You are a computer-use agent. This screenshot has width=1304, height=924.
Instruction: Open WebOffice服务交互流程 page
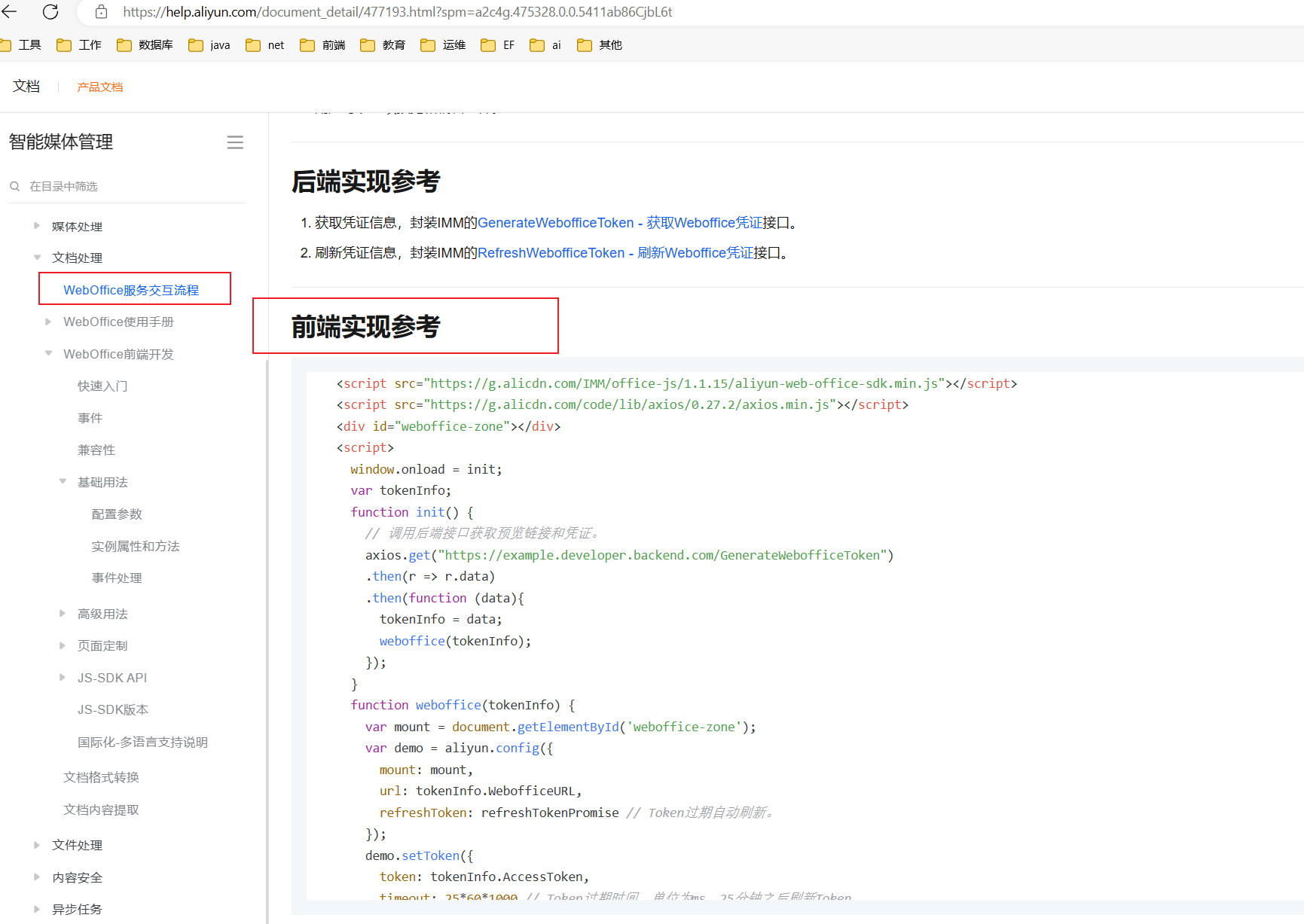[131, 290]
